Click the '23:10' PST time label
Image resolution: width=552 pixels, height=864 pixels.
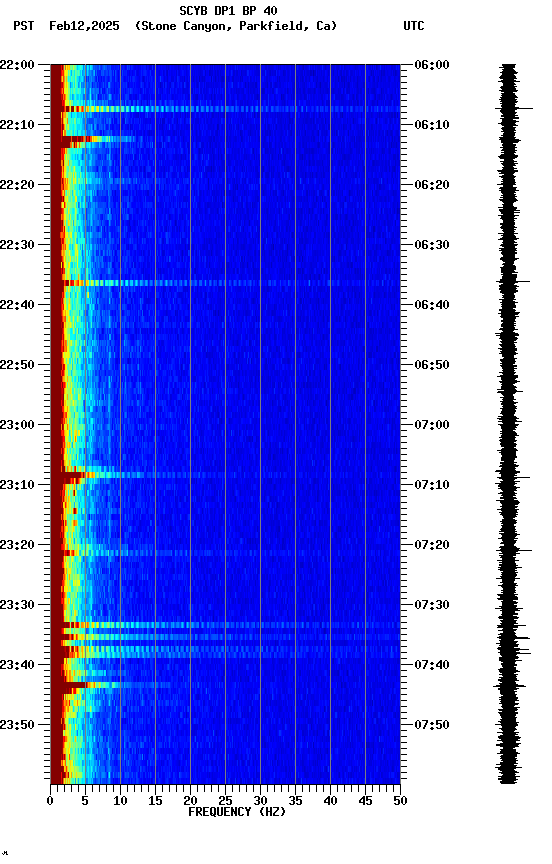pyautogui.click(x=17, y=485)
